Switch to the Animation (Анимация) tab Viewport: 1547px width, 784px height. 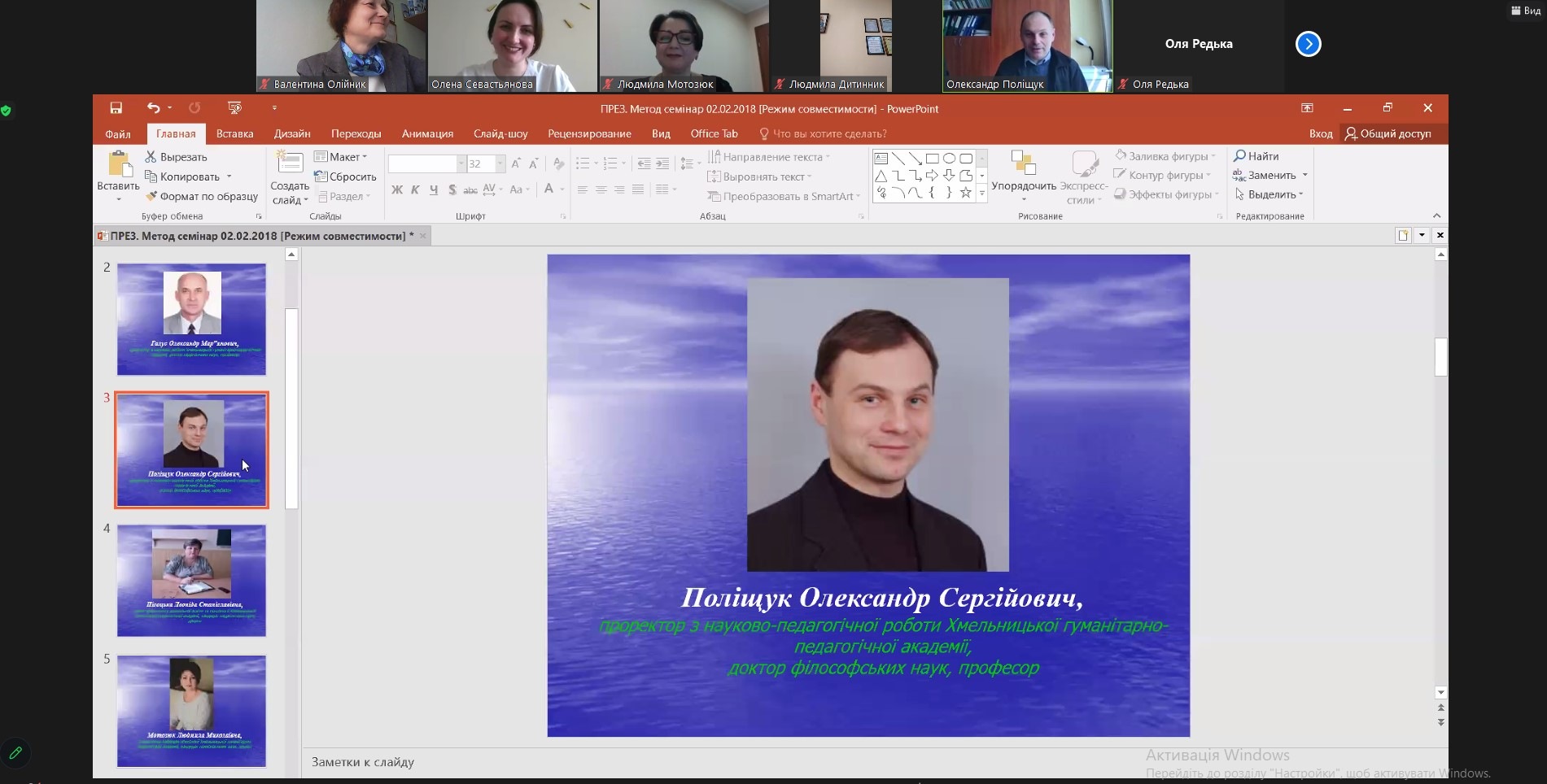click(427, 134)
